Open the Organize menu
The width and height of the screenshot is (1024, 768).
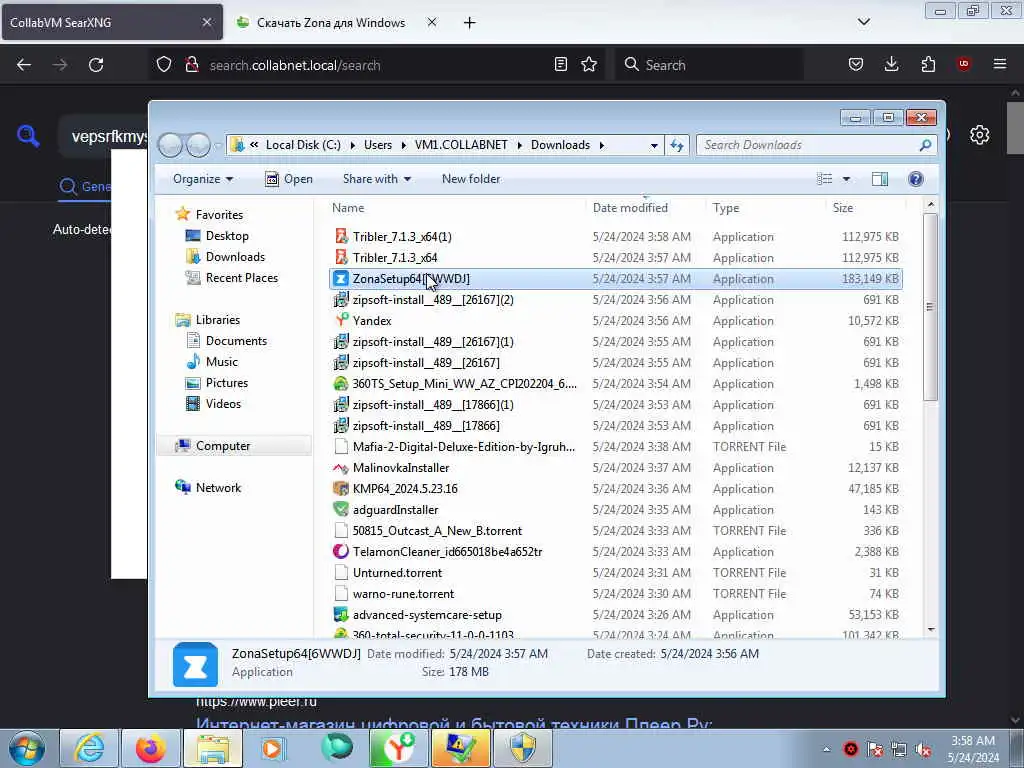(202, 179)
